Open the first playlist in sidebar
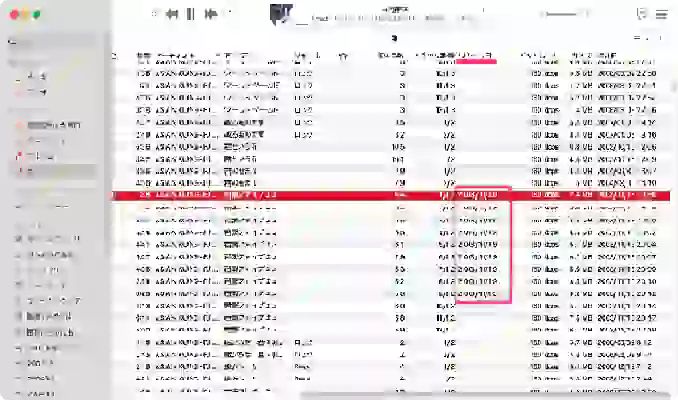This screenshot has height=400, width=678. pos(54,238)
